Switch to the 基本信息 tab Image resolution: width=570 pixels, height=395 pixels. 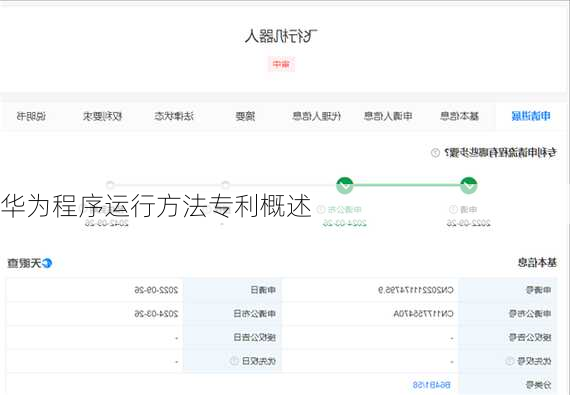pos(459,116)
